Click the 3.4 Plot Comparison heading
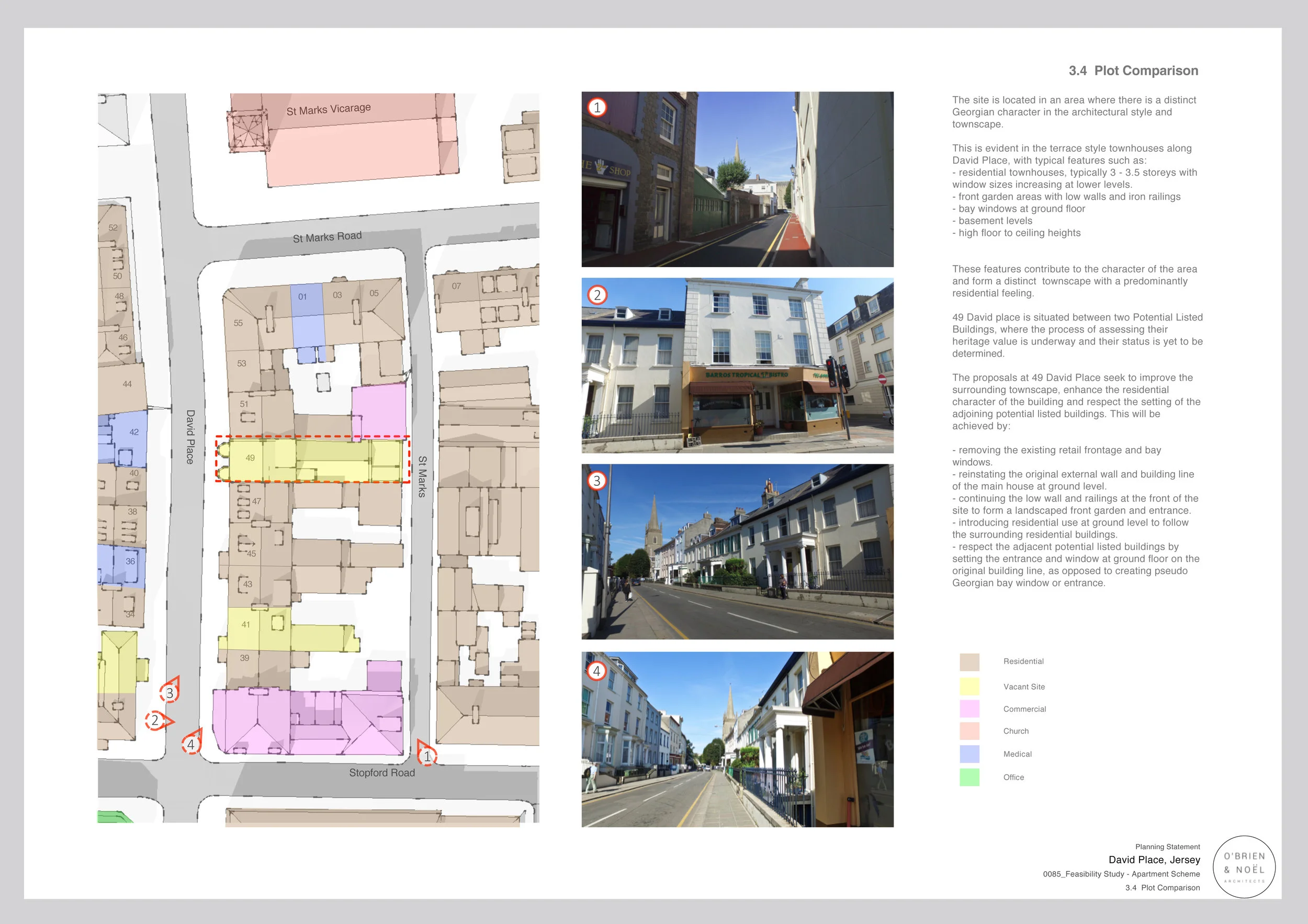 (1133, 71)
